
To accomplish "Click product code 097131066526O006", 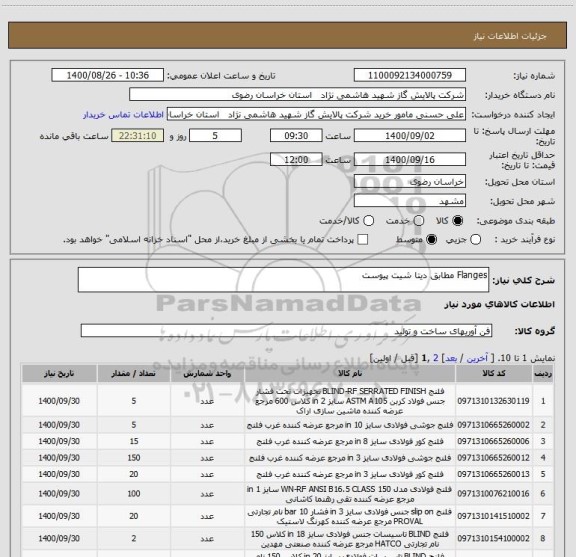I will coord(493,441).
